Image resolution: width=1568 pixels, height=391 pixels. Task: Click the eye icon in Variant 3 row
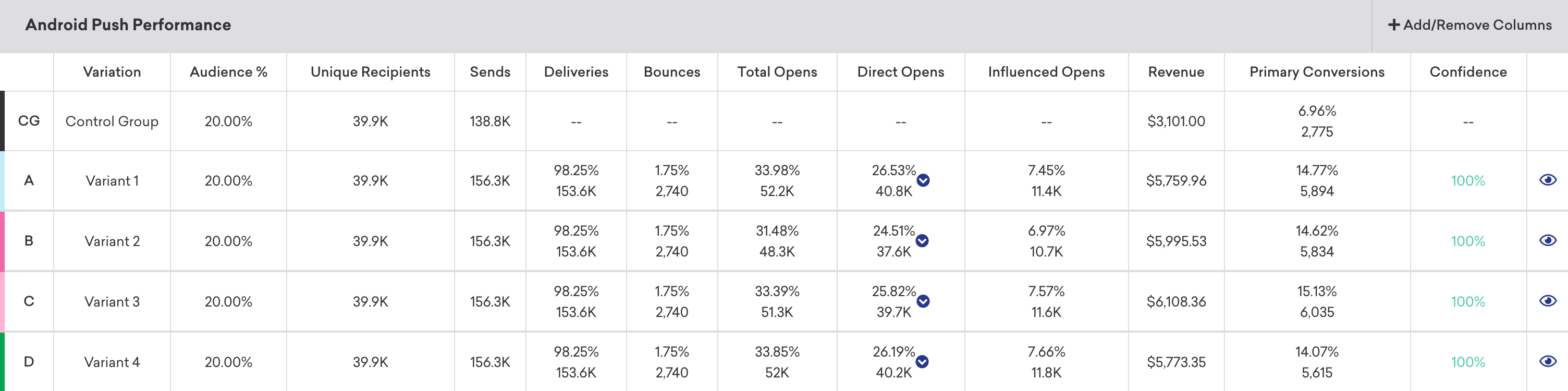point(1547,300)
